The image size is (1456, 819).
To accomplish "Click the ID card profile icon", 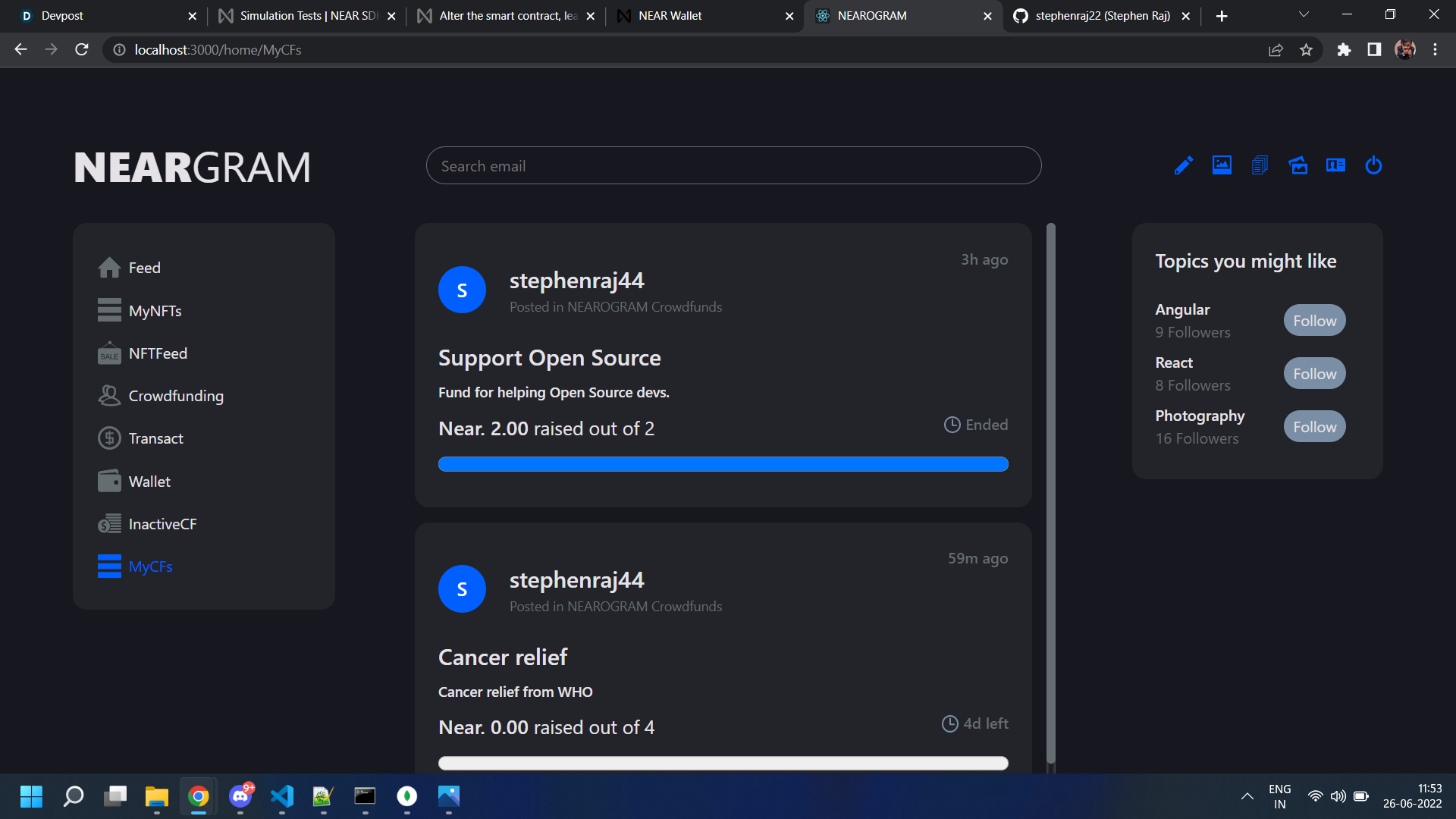I will (1335, 165).
